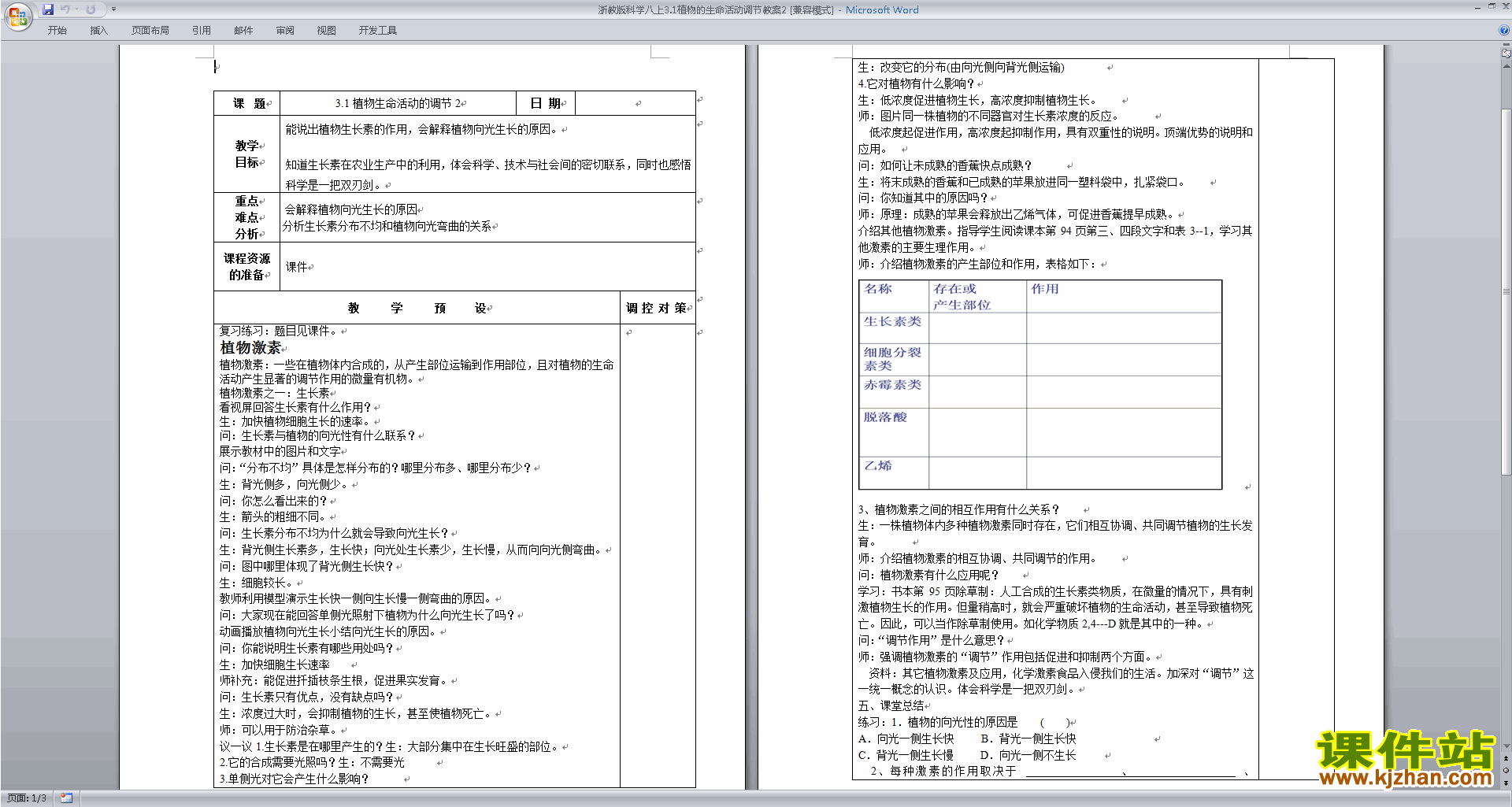Viewport: 1512px width, 807px height.
Task: Click the split bar handle above the ruler icon
Action: click(x=1506, y=46)
